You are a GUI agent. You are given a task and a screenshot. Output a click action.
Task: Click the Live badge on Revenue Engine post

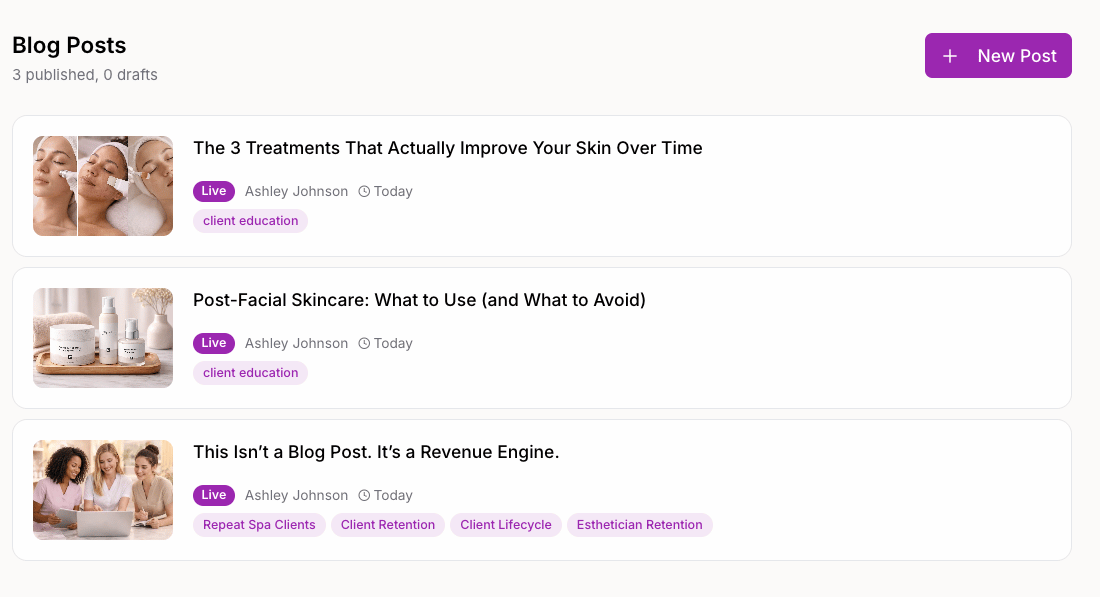214,495
